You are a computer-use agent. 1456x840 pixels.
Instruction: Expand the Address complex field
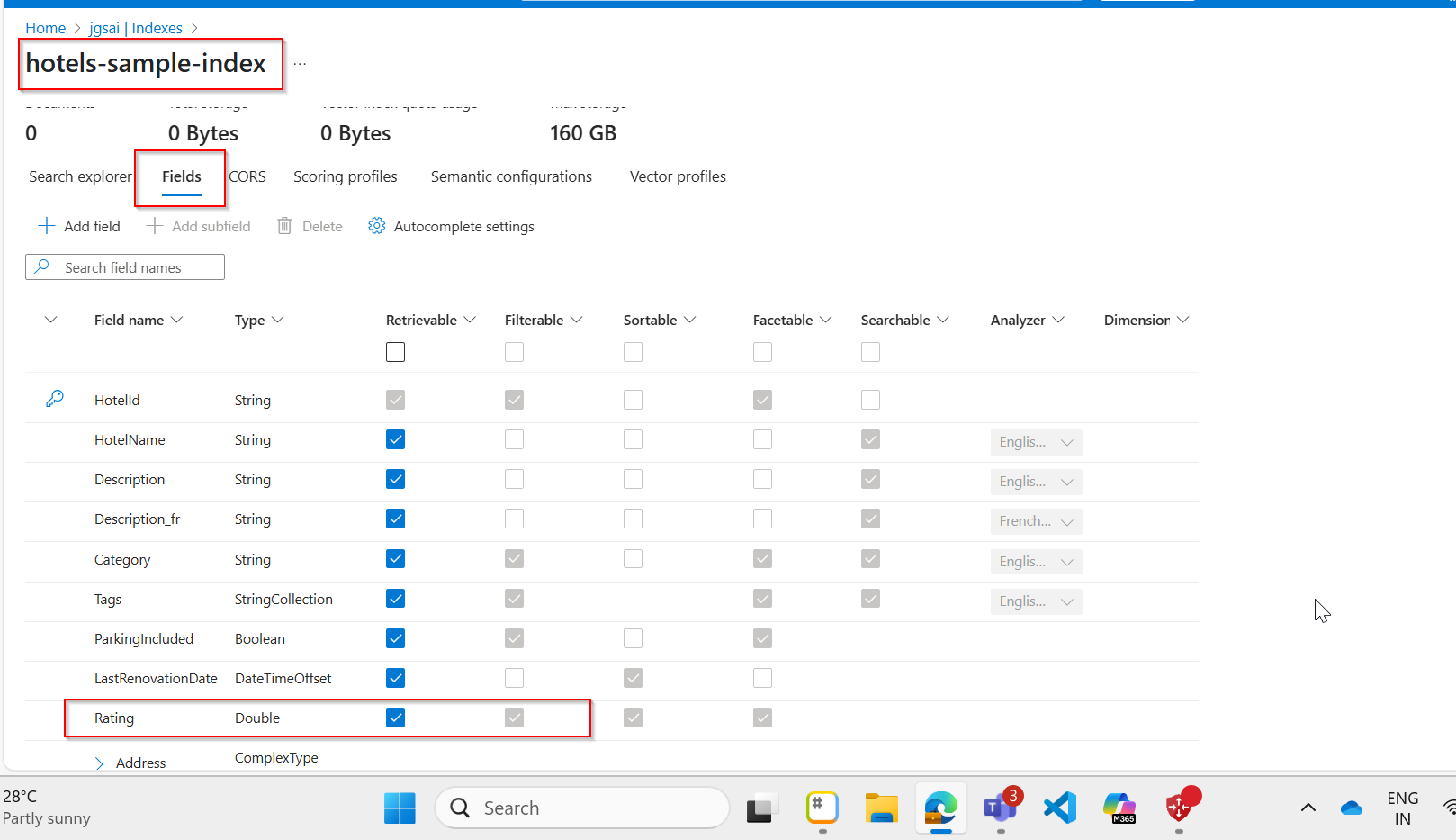point(100,763)
